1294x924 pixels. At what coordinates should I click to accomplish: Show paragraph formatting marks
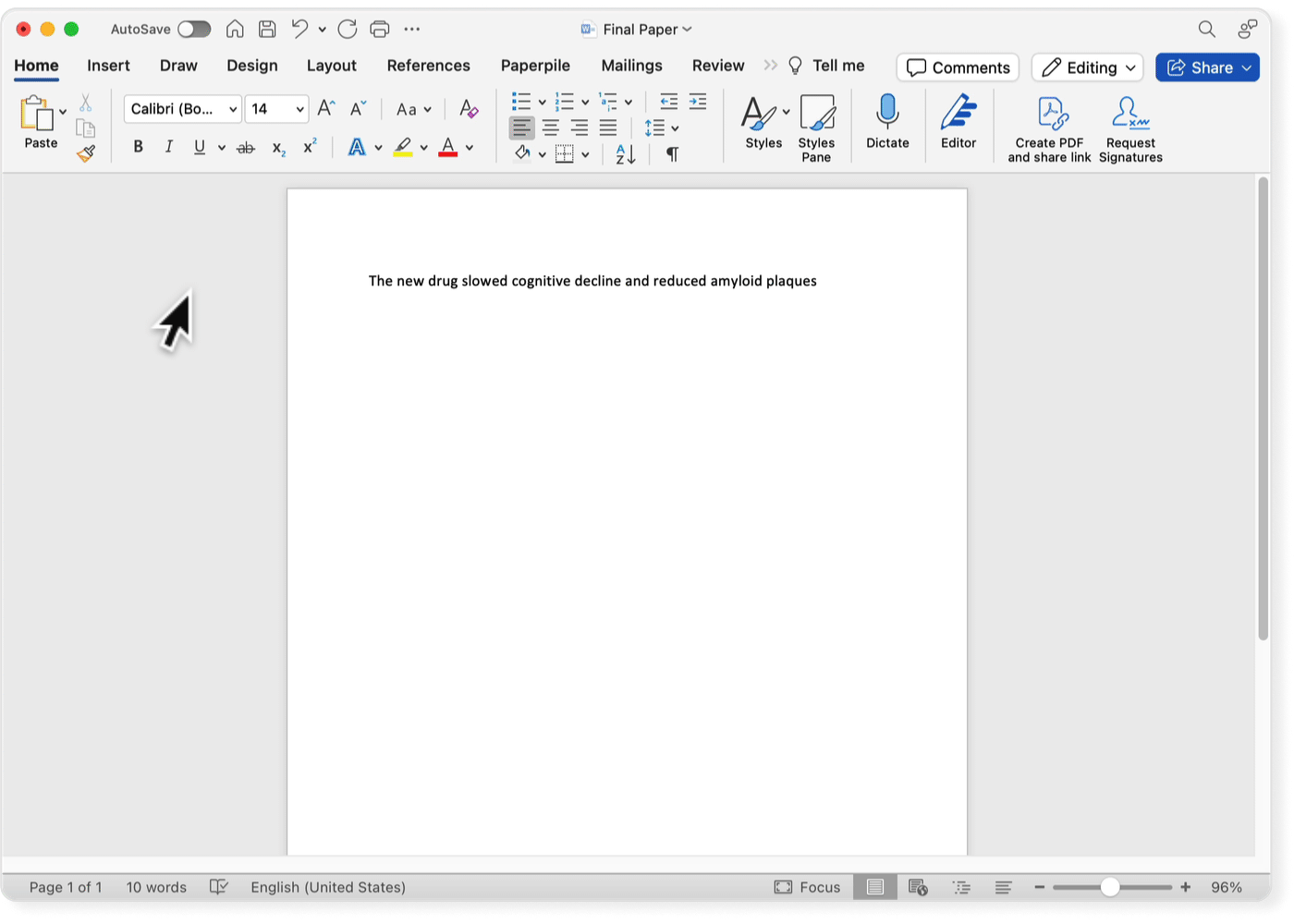pyautogui.click(x=672, y=154)
